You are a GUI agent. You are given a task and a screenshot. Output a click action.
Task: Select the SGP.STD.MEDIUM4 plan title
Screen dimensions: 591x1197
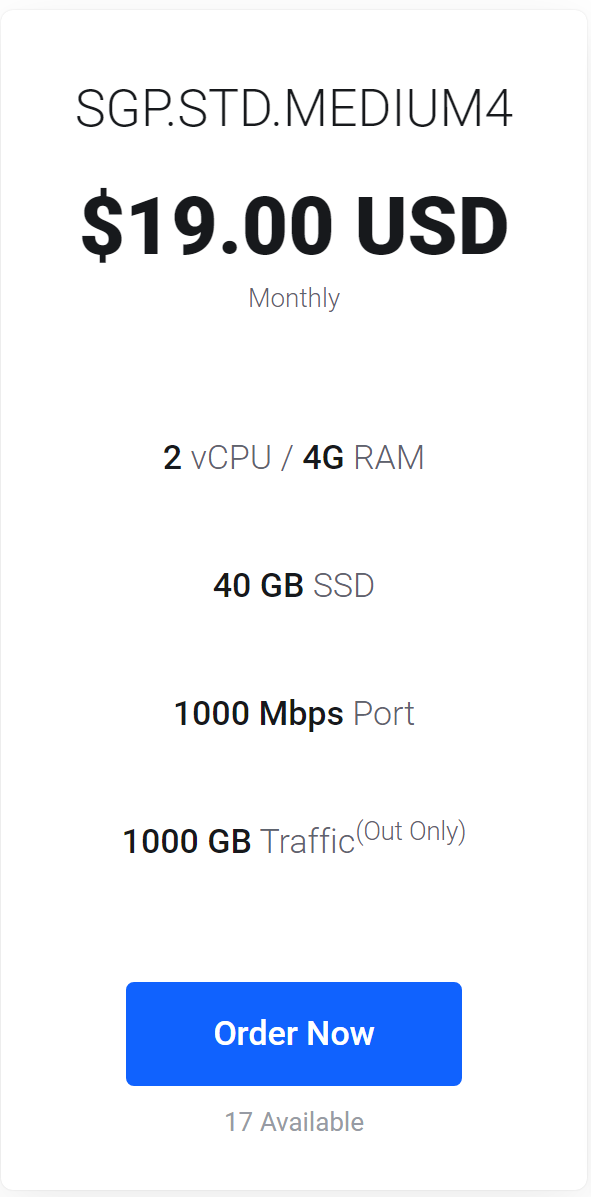[x=294, y=111]
